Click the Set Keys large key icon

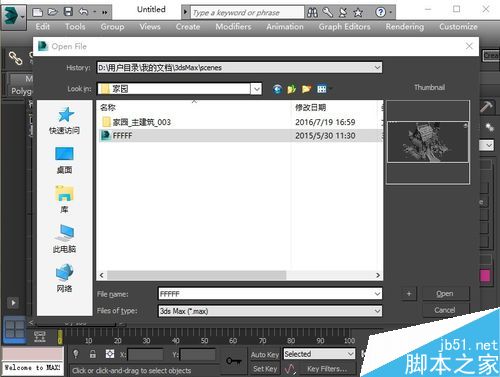[x=234, y=361]
